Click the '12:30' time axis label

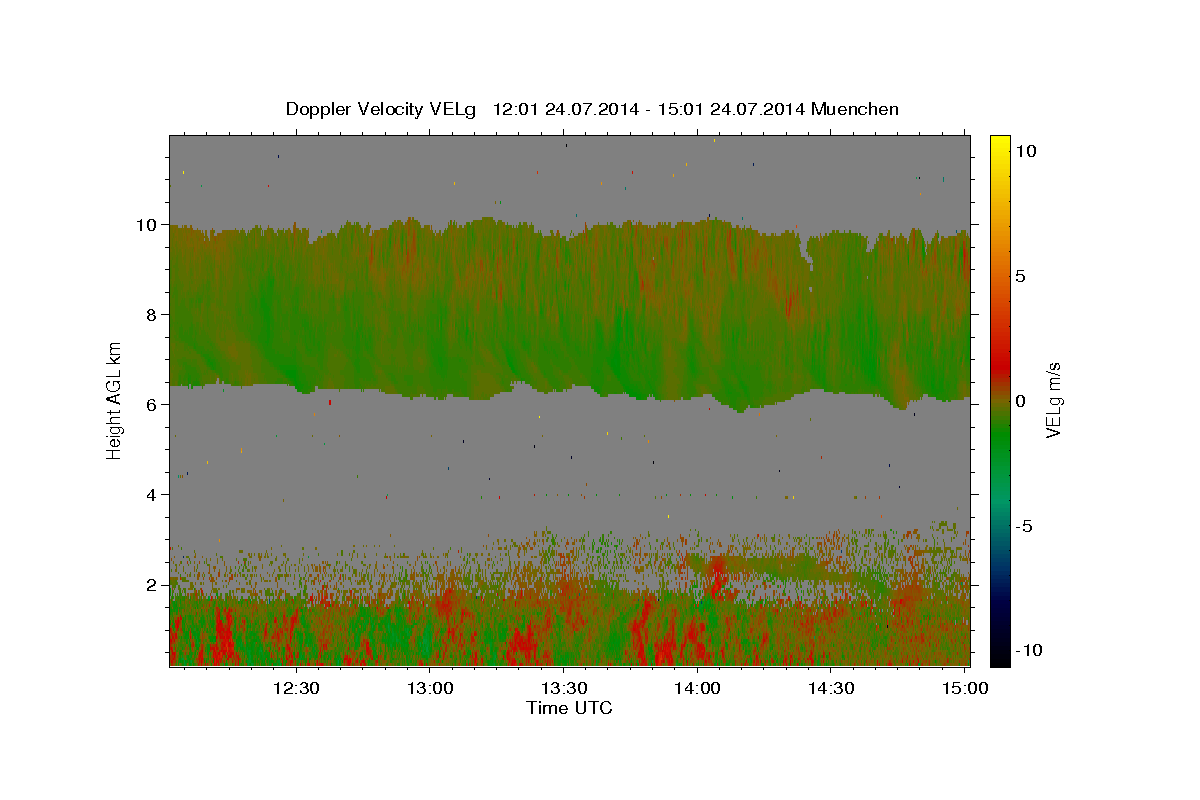(296, 688)
